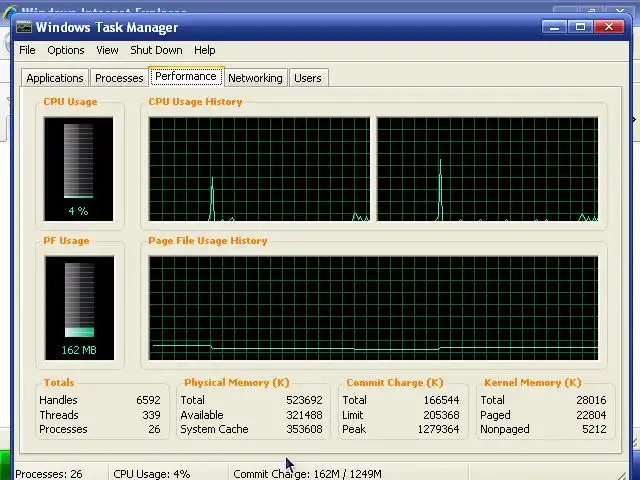The width and height of the screenshot is (640, 480).
Task: Switch to the Networking tab
Action: click(255, 78)
